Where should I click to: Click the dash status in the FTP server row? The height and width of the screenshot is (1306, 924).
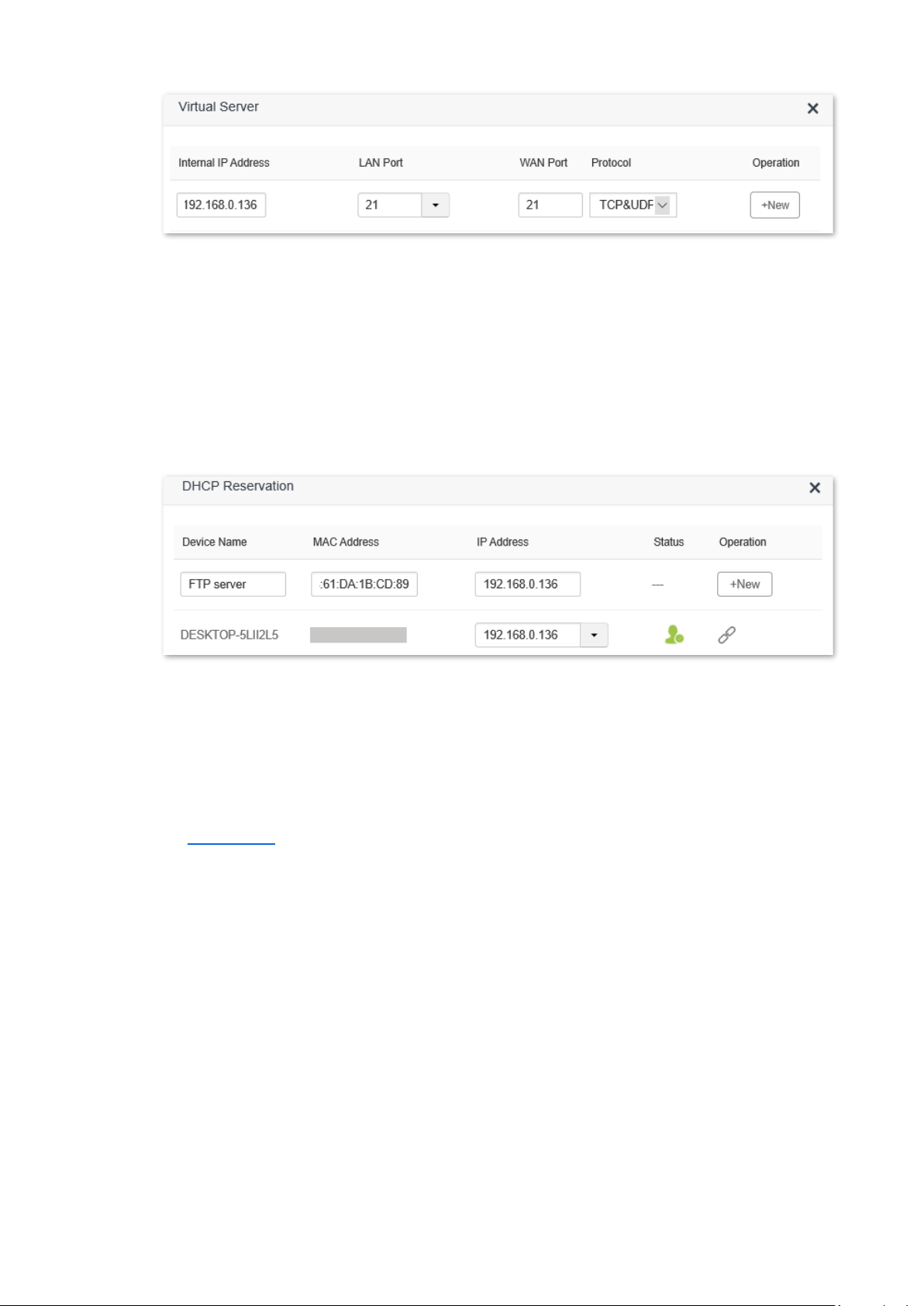pos(657,584)
